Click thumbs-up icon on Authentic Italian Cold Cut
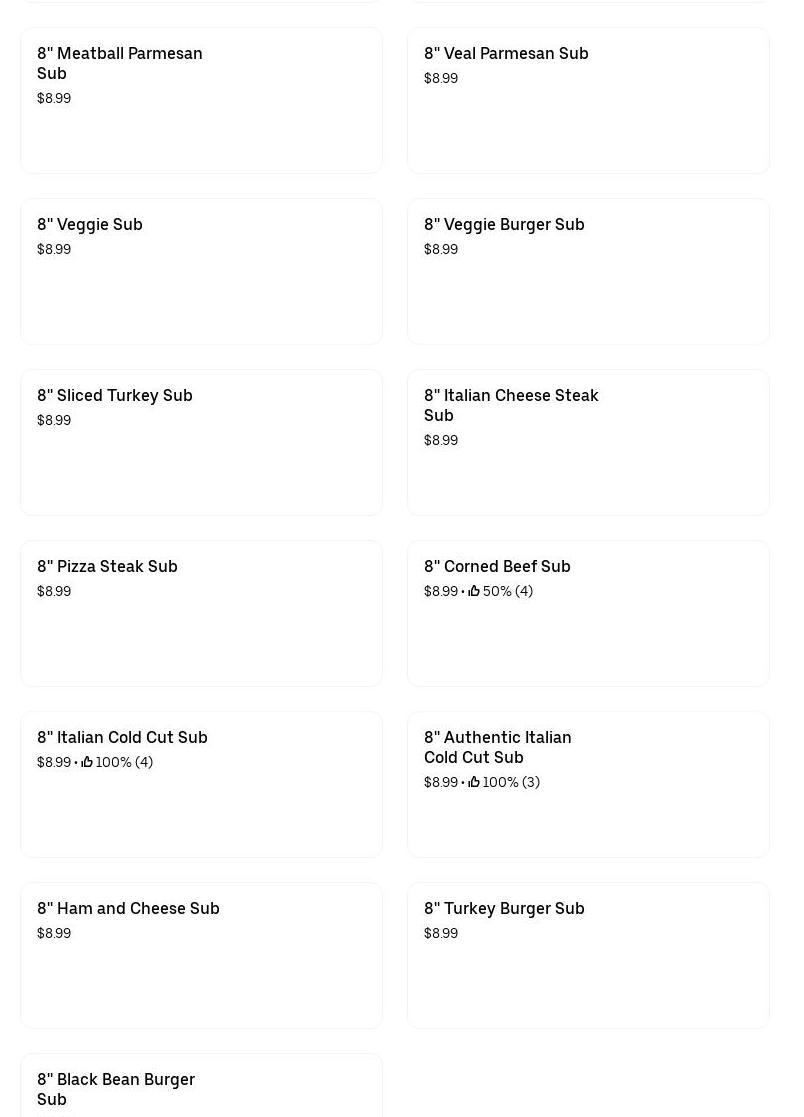The image size is (804, 1117). 474,782
